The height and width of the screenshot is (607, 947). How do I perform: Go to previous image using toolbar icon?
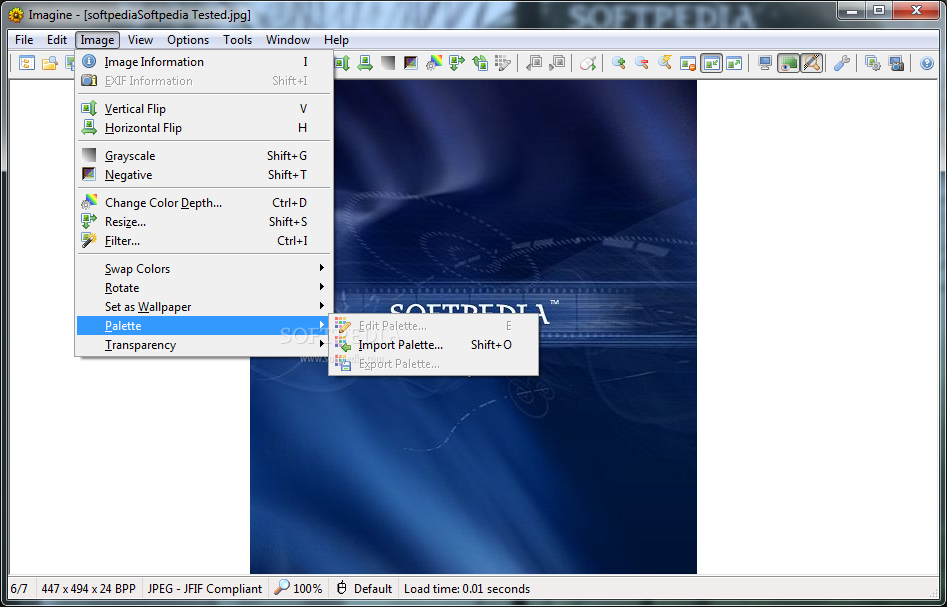tap(534, 63)
